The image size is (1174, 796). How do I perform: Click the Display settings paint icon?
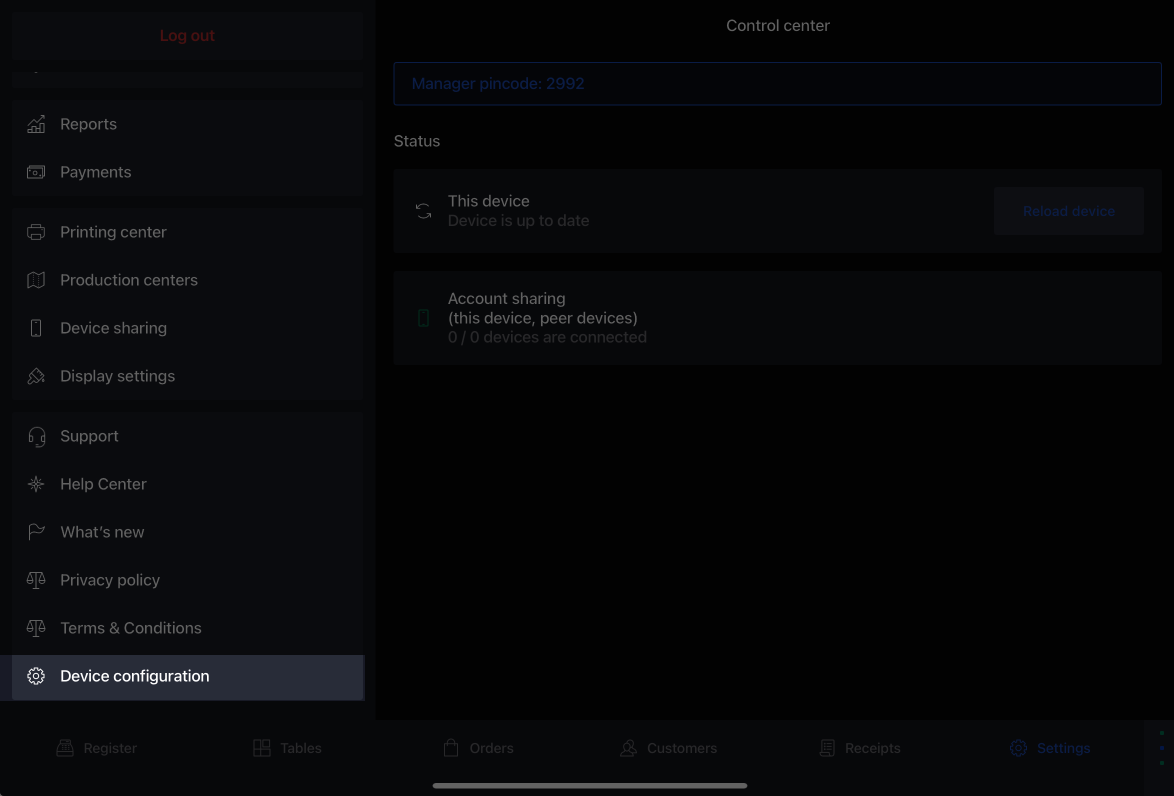pos(36,376)
